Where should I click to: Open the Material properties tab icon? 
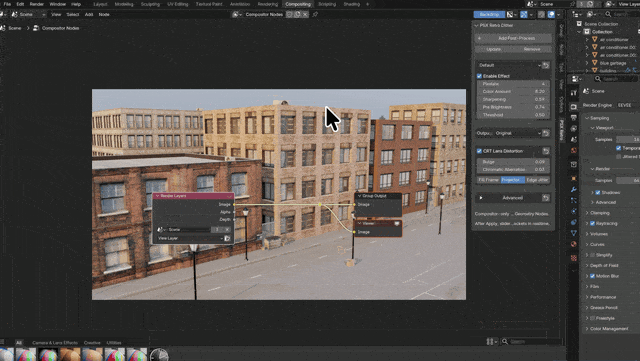(x=573, y=244)
